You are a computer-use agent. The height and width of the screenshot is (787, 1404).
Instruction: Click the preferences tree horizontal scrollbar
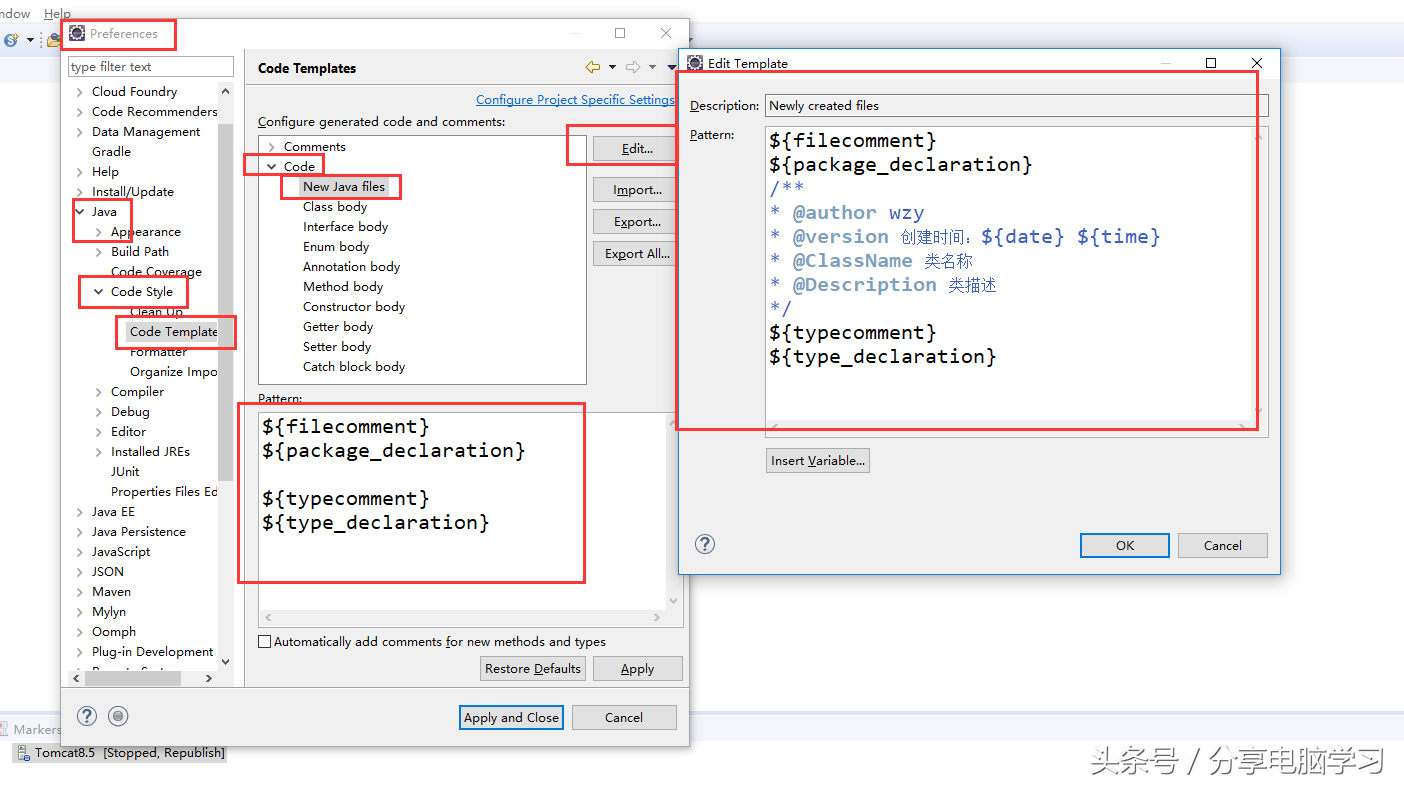point(133,678)
